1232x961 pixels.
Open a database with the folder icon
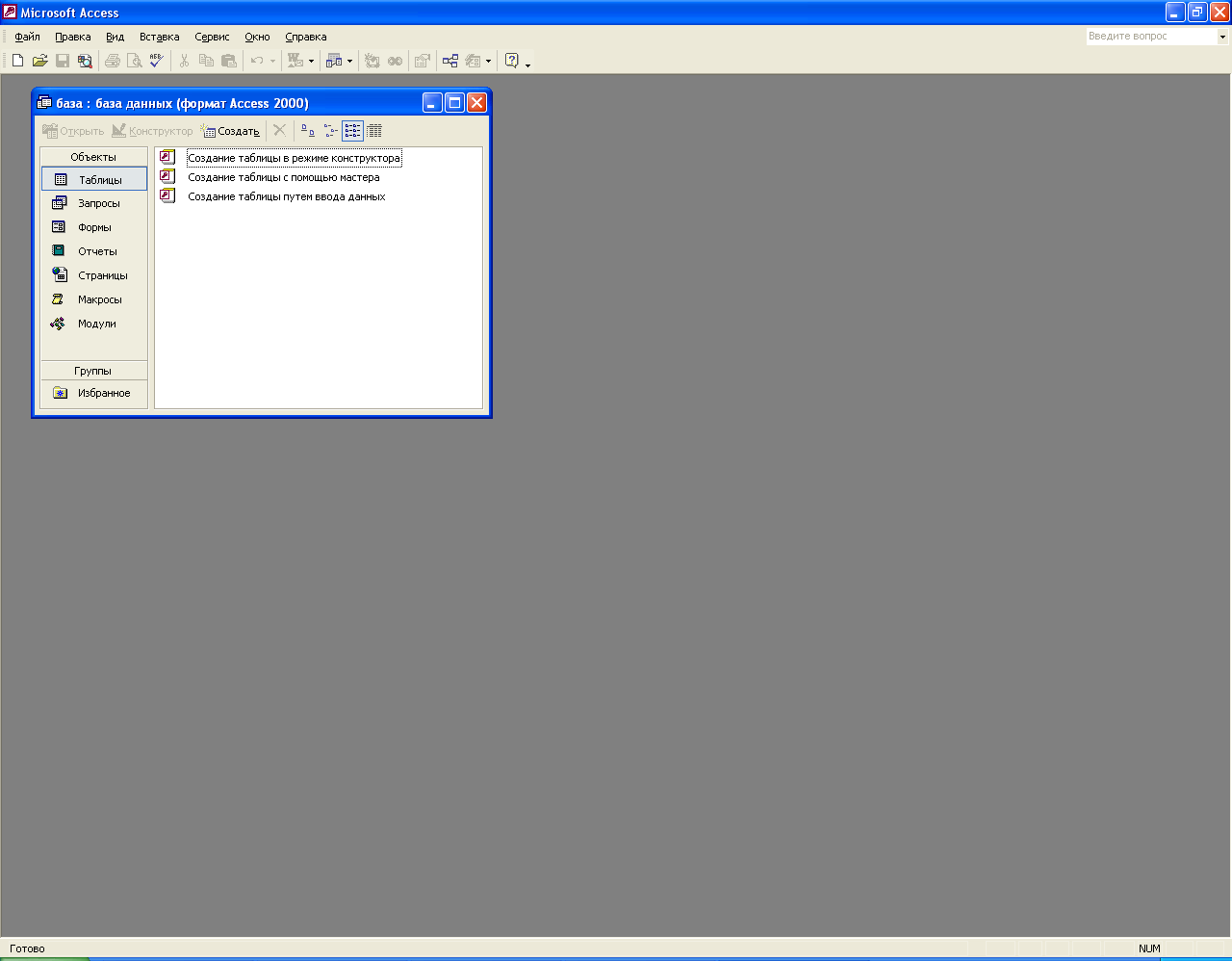tap(39, 61)
